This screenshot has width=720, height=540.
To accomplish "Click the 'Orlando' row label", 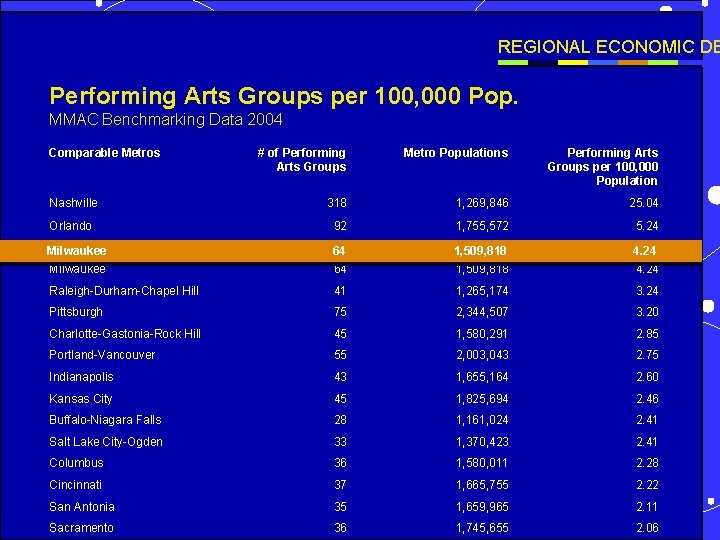I will click(x=70, y=226).
